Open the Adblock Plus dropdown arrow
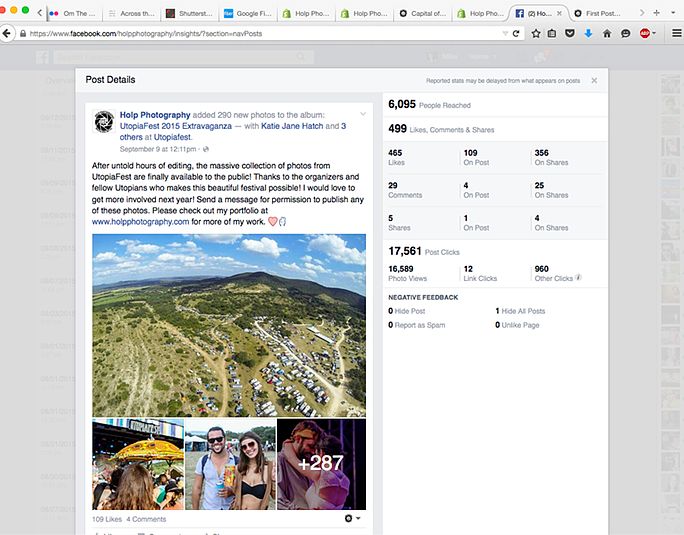This screenshot has height=535, width=684. point(653,33)
